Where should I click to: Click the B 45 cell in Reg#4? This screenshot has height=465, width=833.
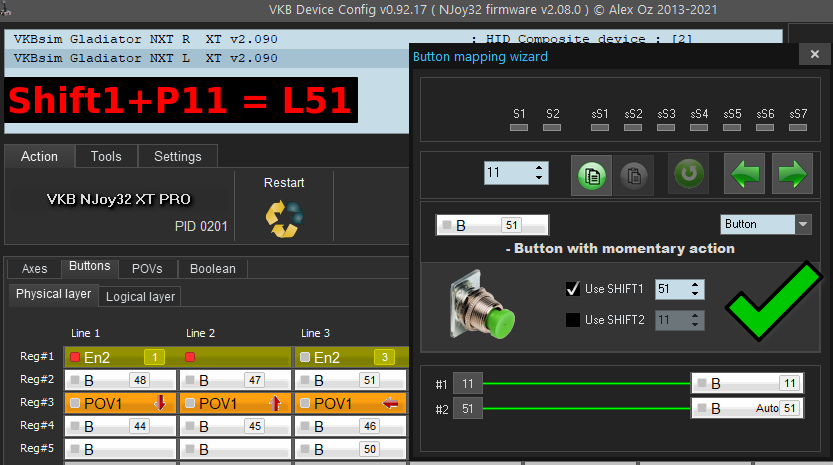[235, 426]
